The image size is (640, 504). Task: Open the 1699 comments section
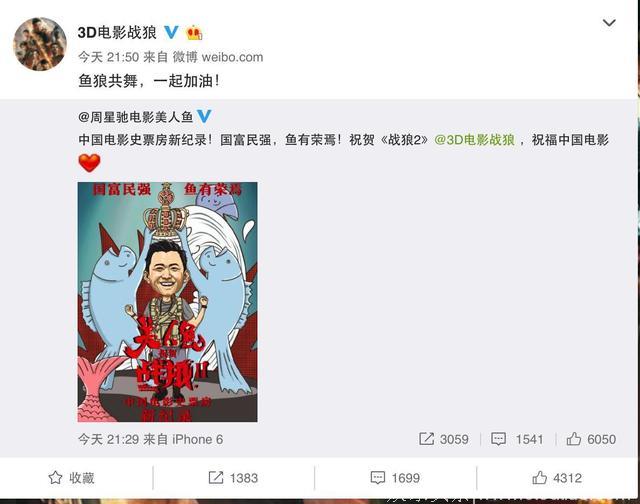(395, 477)
